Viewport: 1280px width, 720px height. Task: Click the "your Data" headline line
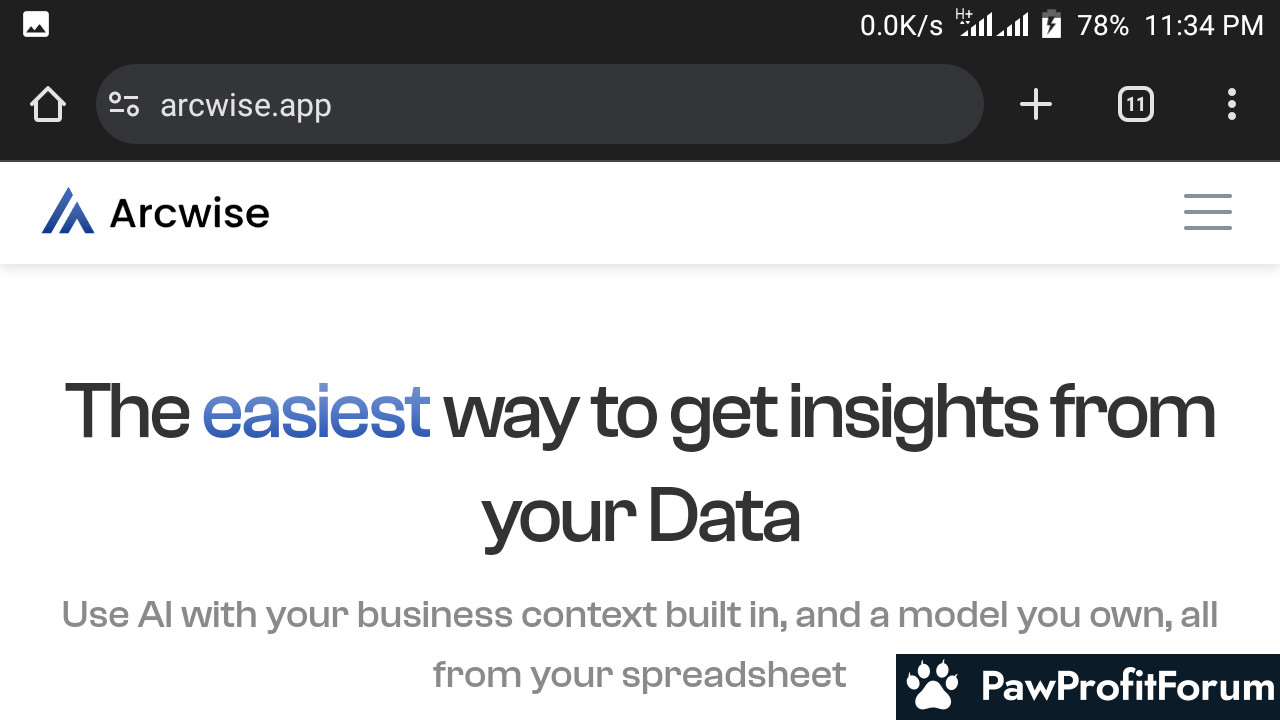pyautogui.click(x=641, y=517)
